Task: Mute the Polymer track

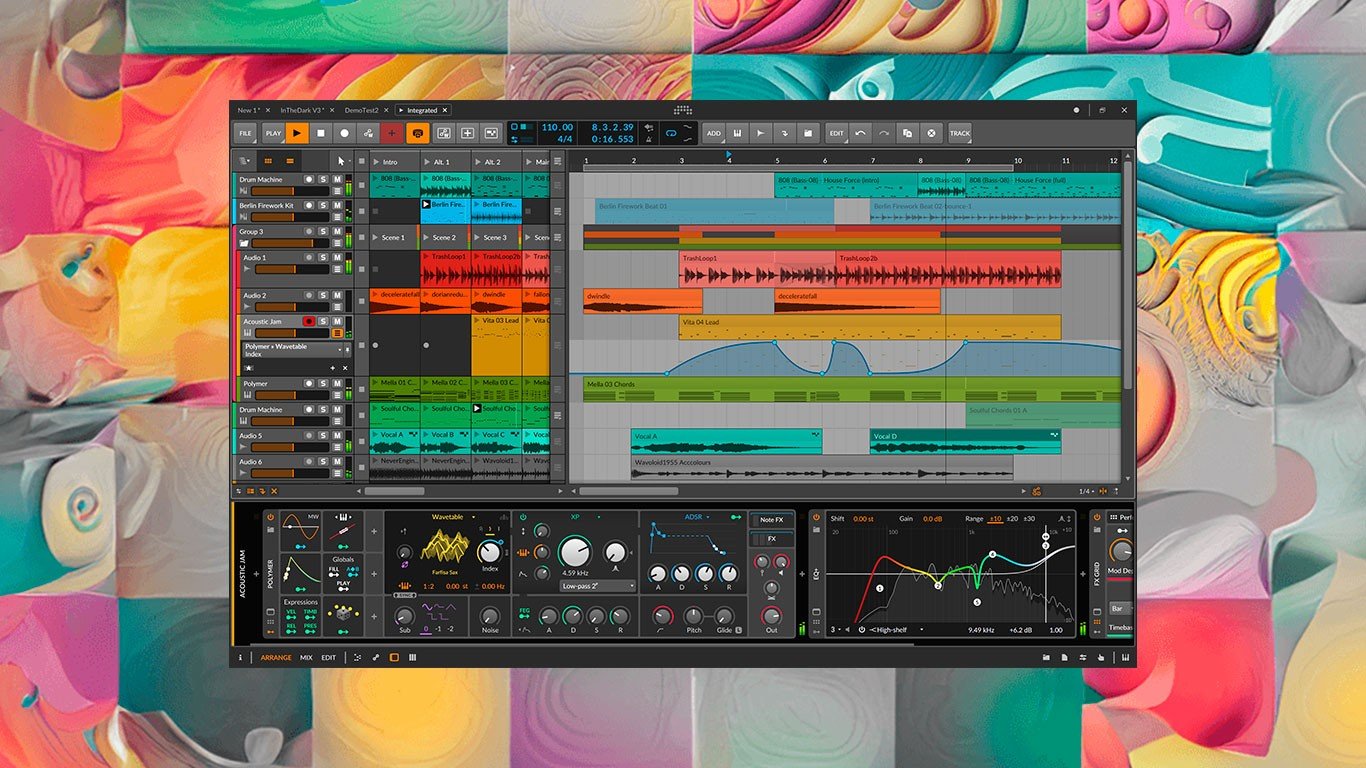Action: pyautogui.click(x=337, y=383)
